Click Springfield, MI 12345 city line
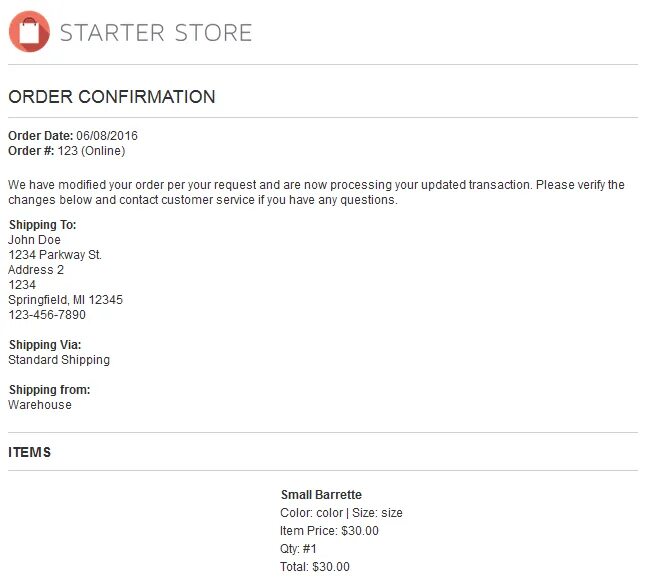Image resolution: width=652 pixels, height=579 pixels. [x=65, y=299]
